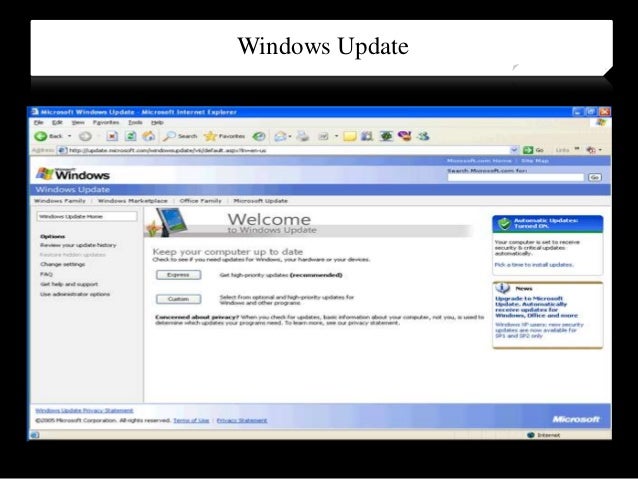Click the Internet zone globe in status bar
The width and height of the screenshot is (638, 479).
[531, 435]
